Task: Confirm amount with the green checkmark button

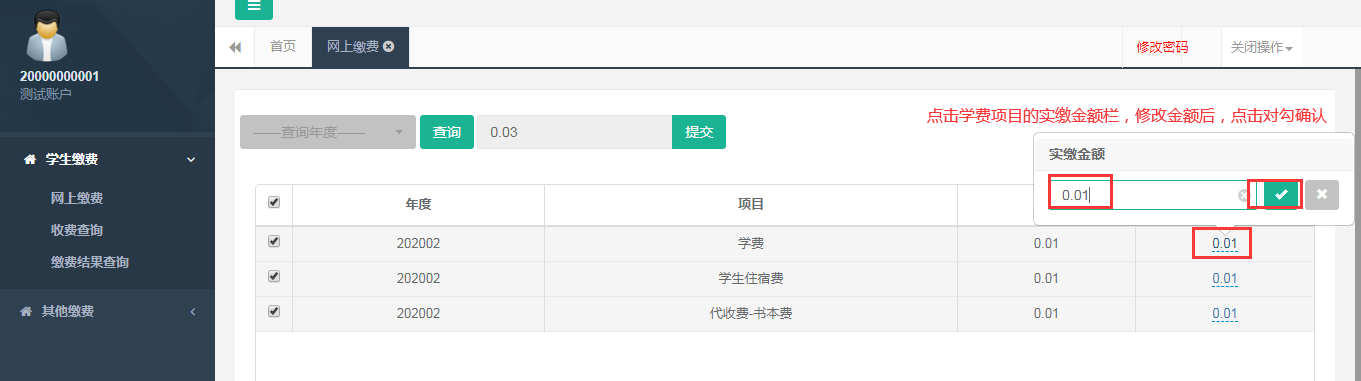Action: coord(1281,195)
